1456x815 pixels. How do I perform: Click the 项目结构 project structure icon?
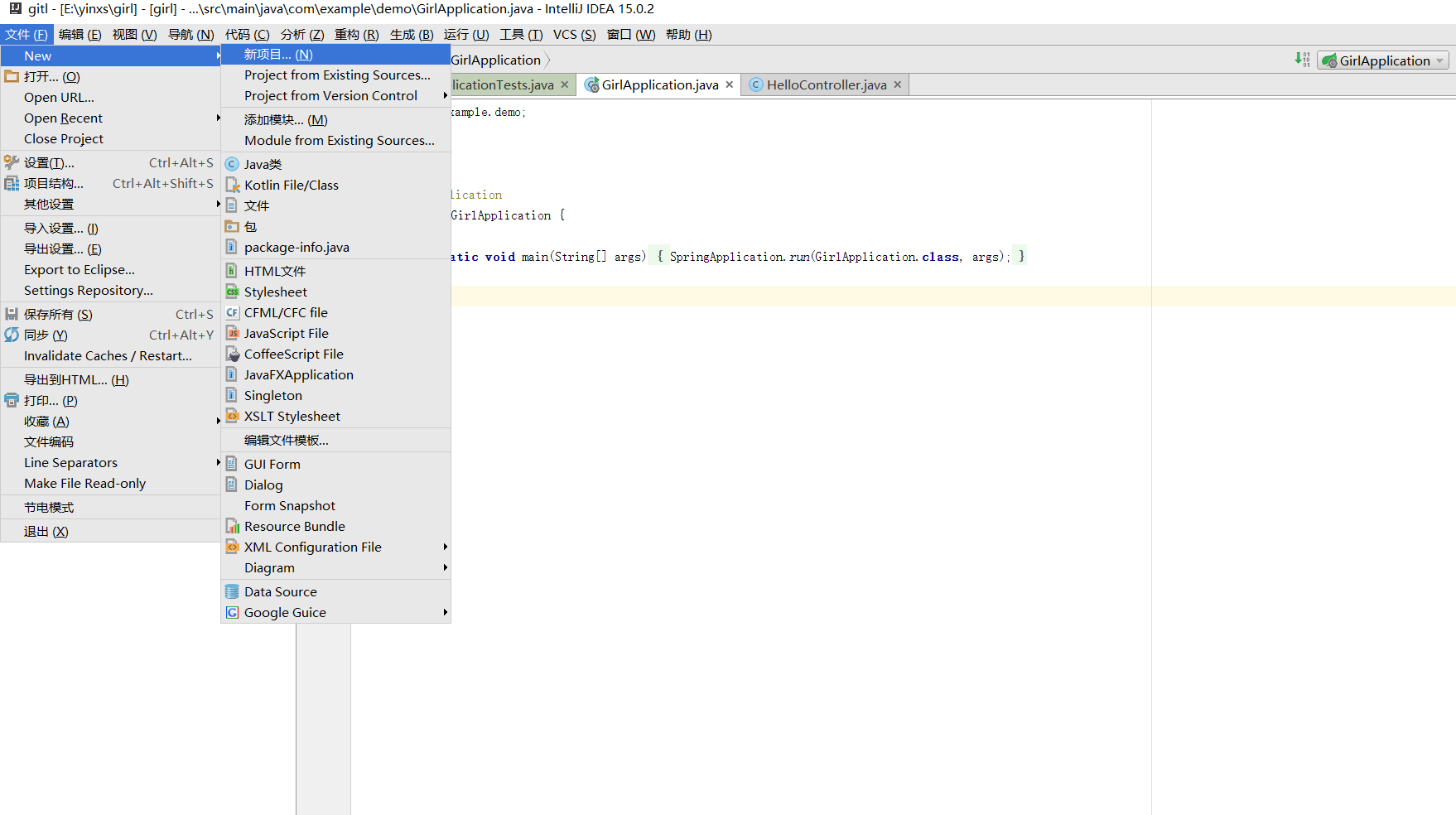coord(12,183)
